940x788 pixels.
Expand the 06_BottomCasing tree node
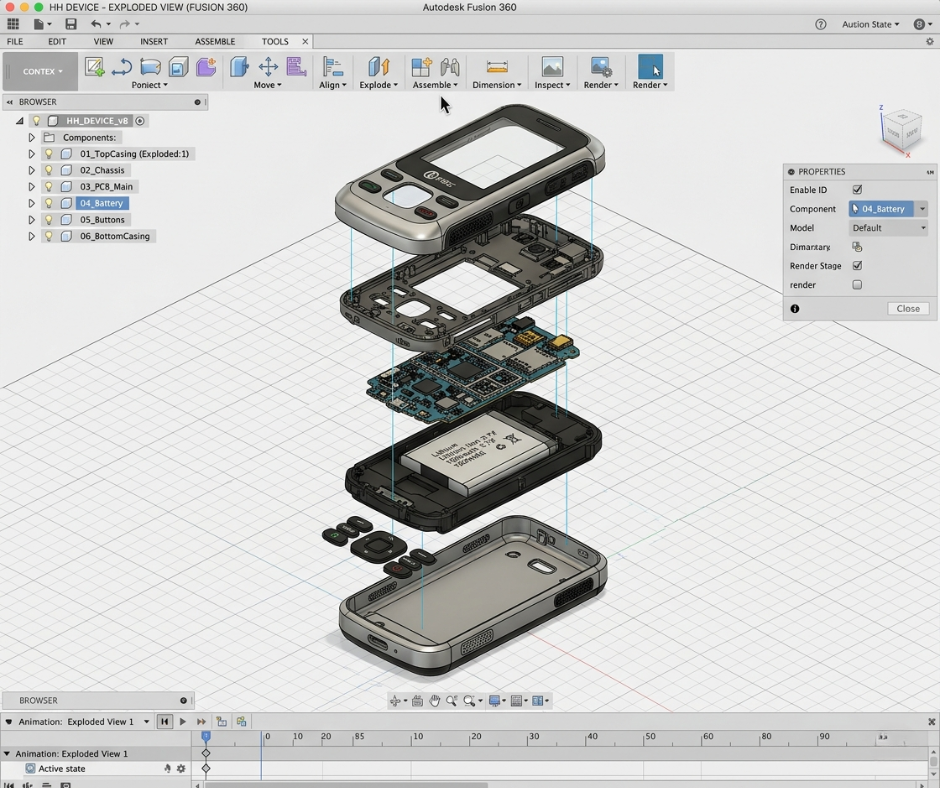32,236
